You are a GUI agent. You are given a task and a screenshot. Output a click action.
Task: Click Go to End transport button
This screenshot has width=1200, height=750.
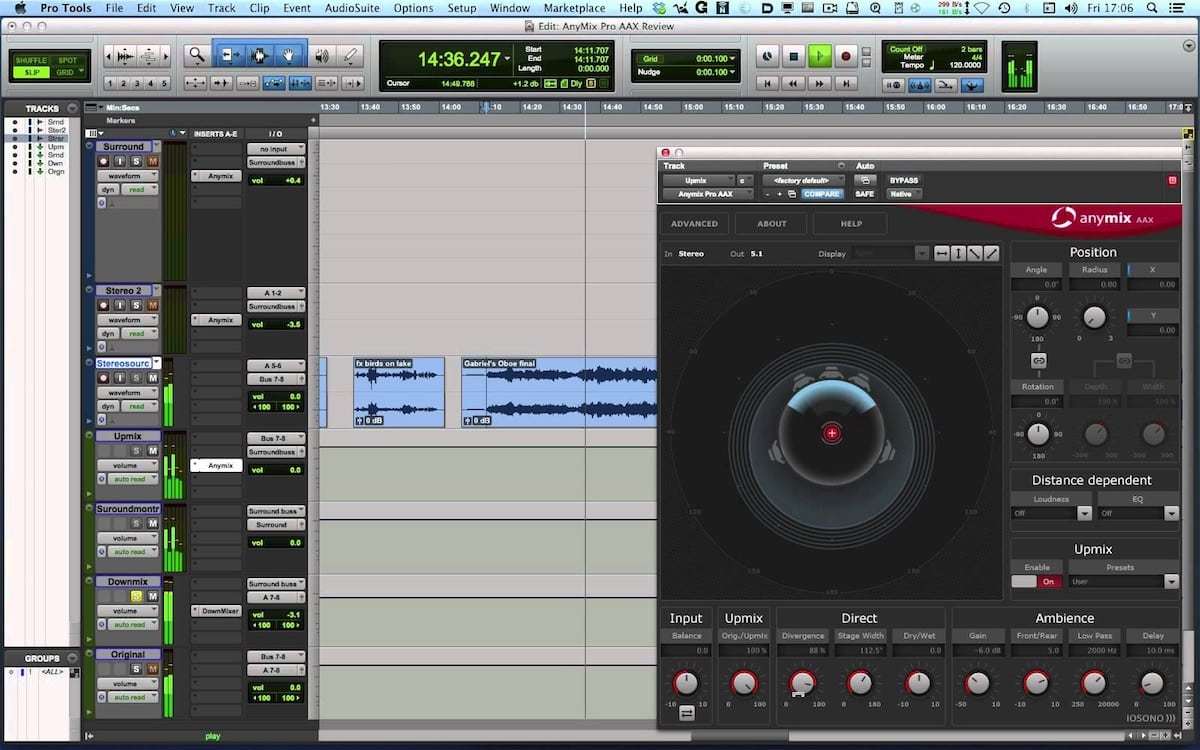846,83
